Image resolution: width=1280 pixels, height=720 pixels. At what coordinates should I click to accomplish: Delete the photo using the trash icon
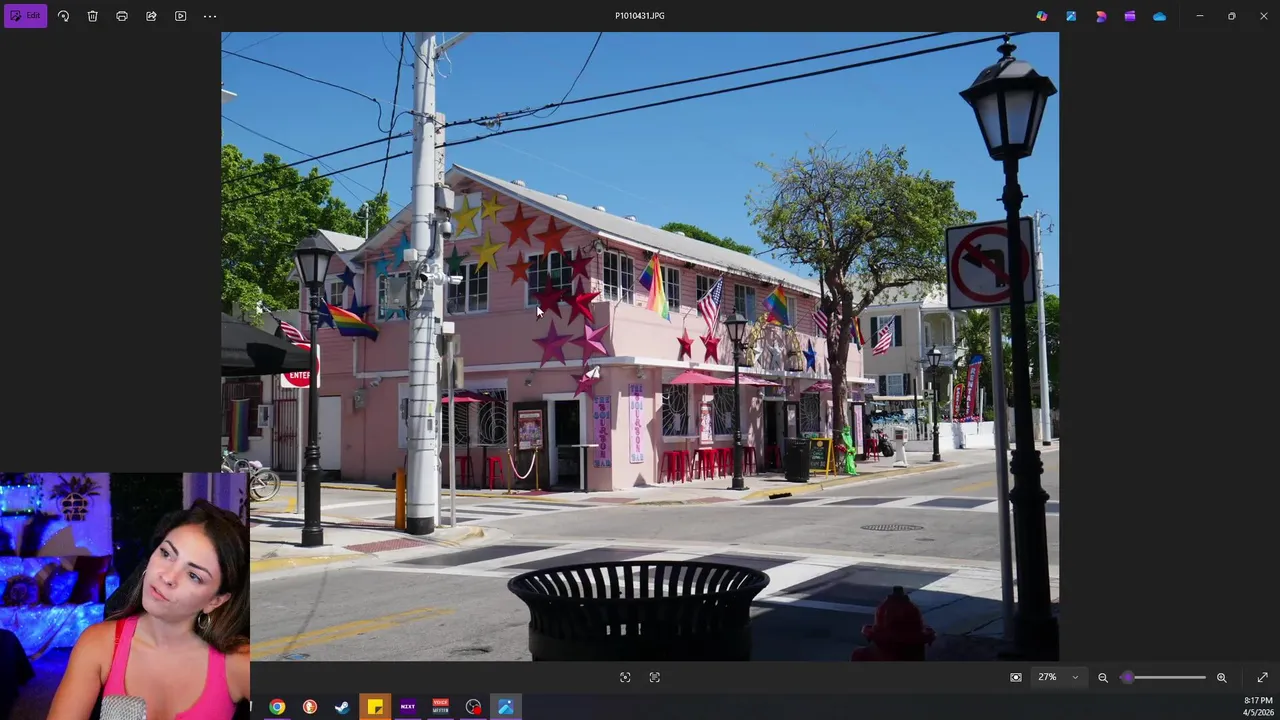click(92, 16)
